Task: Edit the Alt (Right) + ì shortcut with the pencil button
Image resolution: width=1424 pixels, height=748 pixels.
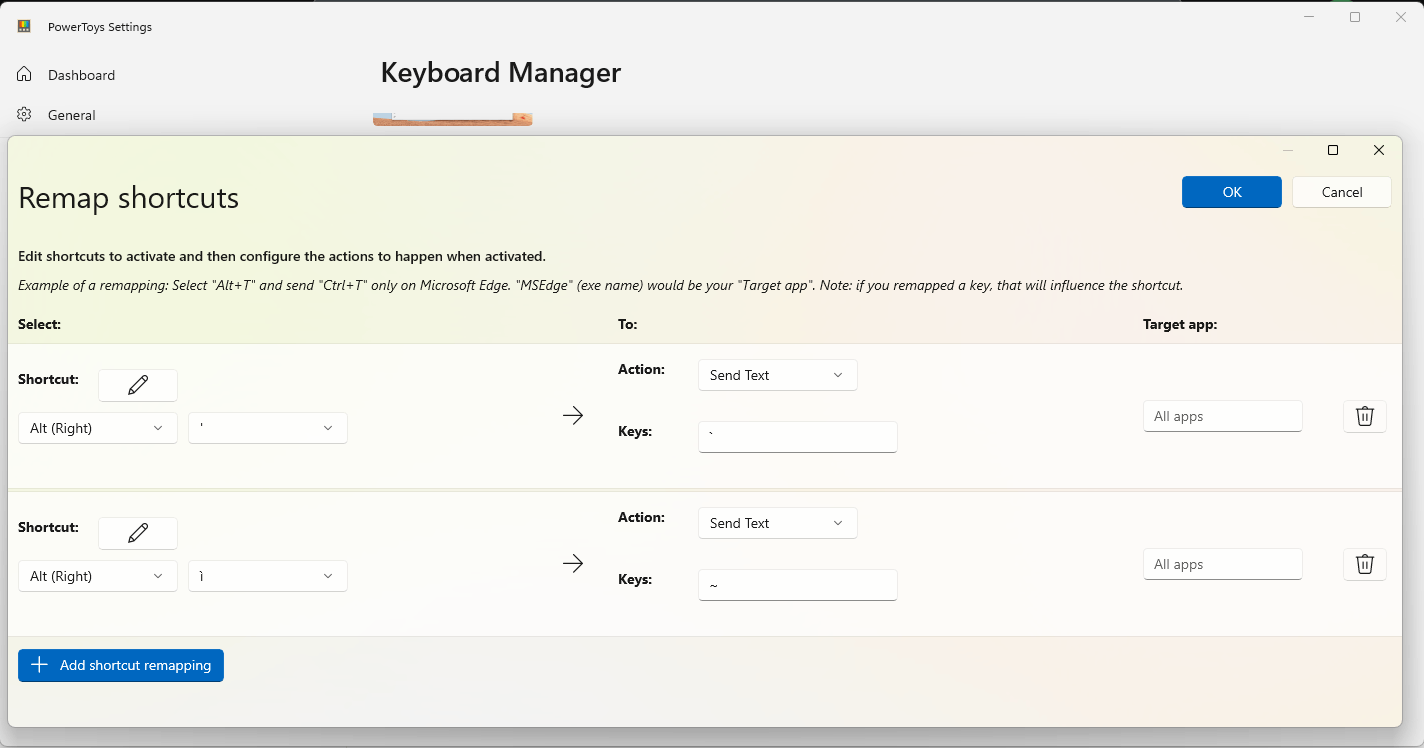Action: 138,533
